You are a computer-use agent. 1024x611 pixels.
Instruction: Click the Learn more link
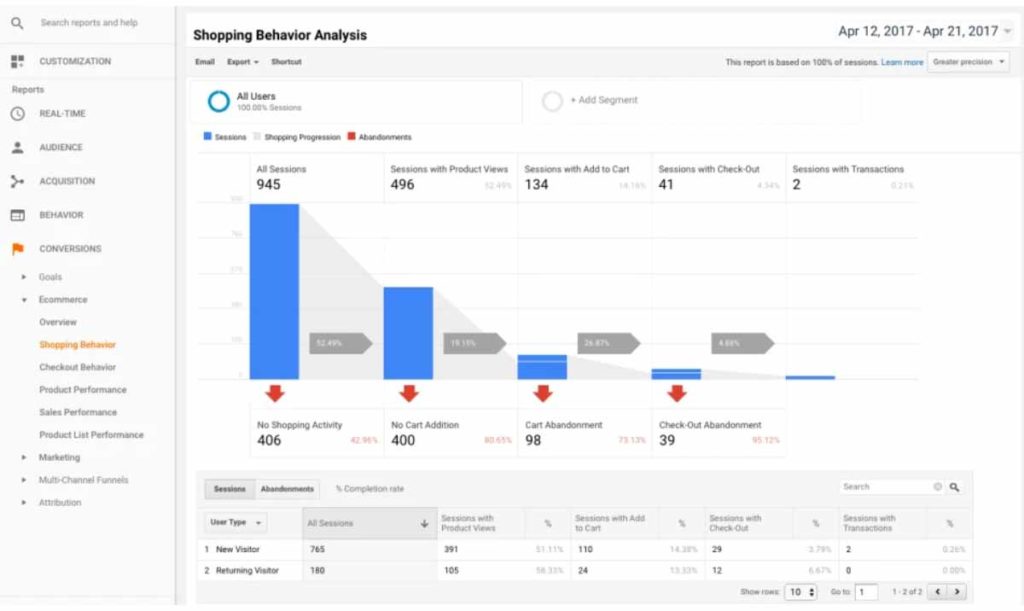point(904,60)
